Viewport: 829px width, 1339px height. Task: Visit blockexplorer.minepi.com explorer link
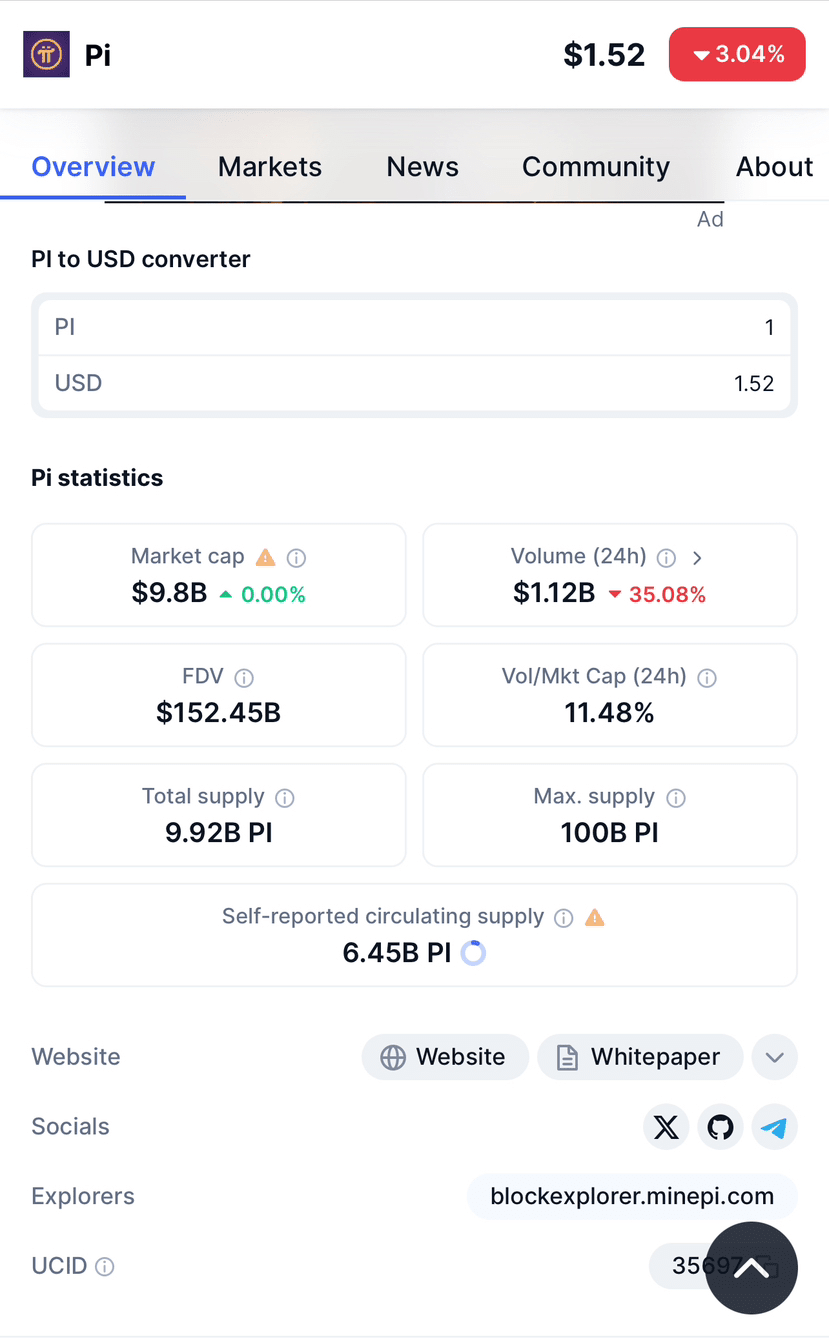tap(632, 1196)
